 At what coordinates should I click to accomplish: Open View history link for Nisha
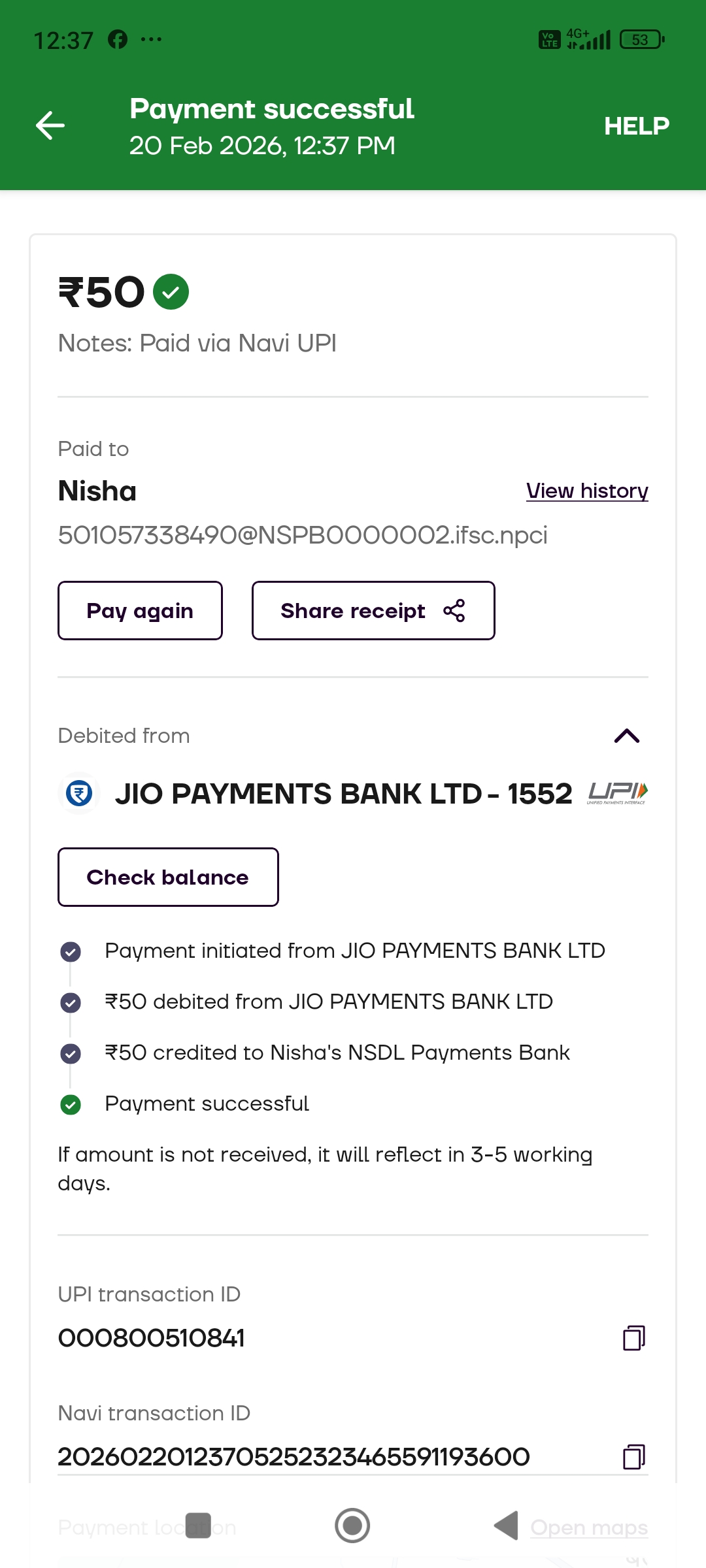[586, 491]
